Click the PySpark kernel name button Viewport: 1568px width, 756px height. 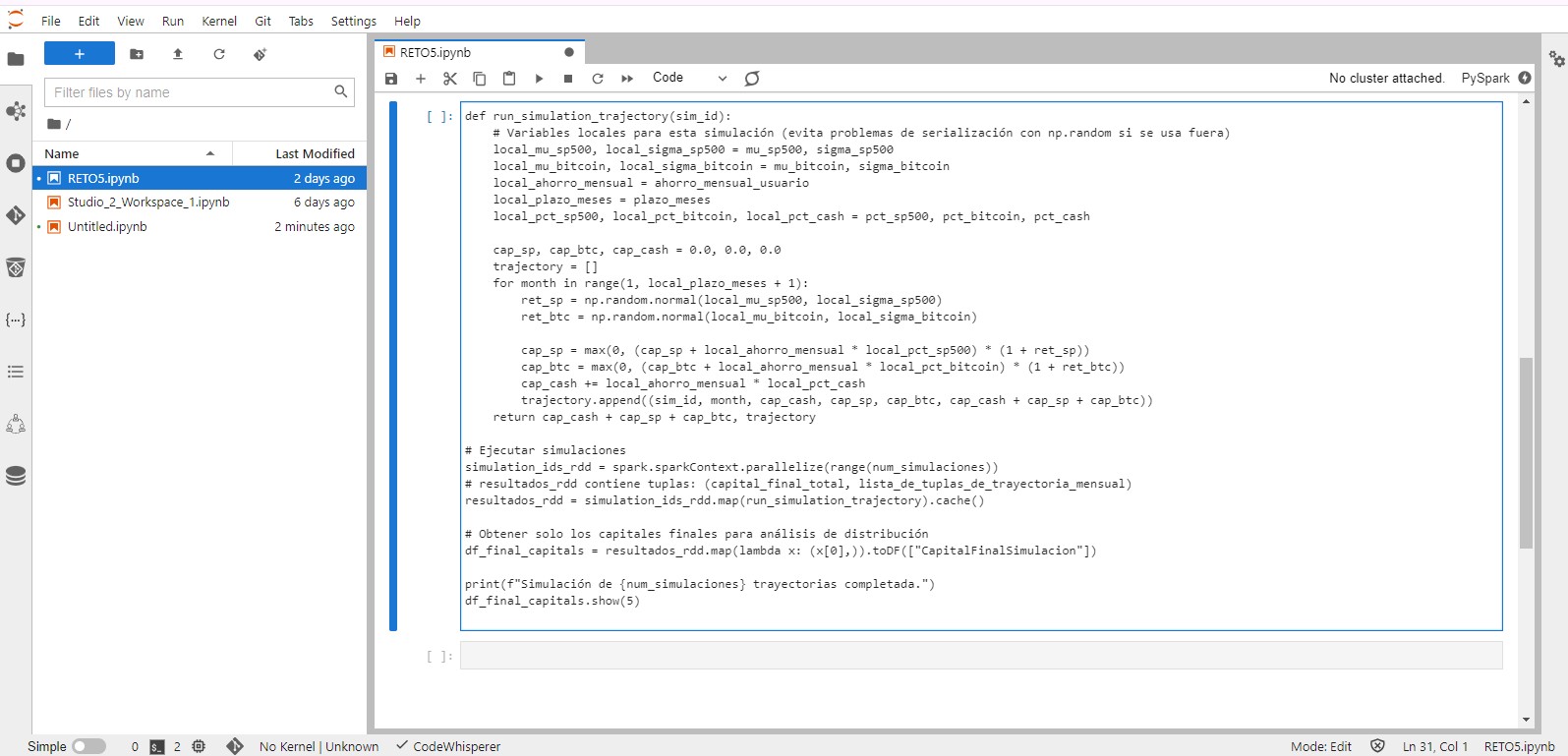coord(1485,78)
